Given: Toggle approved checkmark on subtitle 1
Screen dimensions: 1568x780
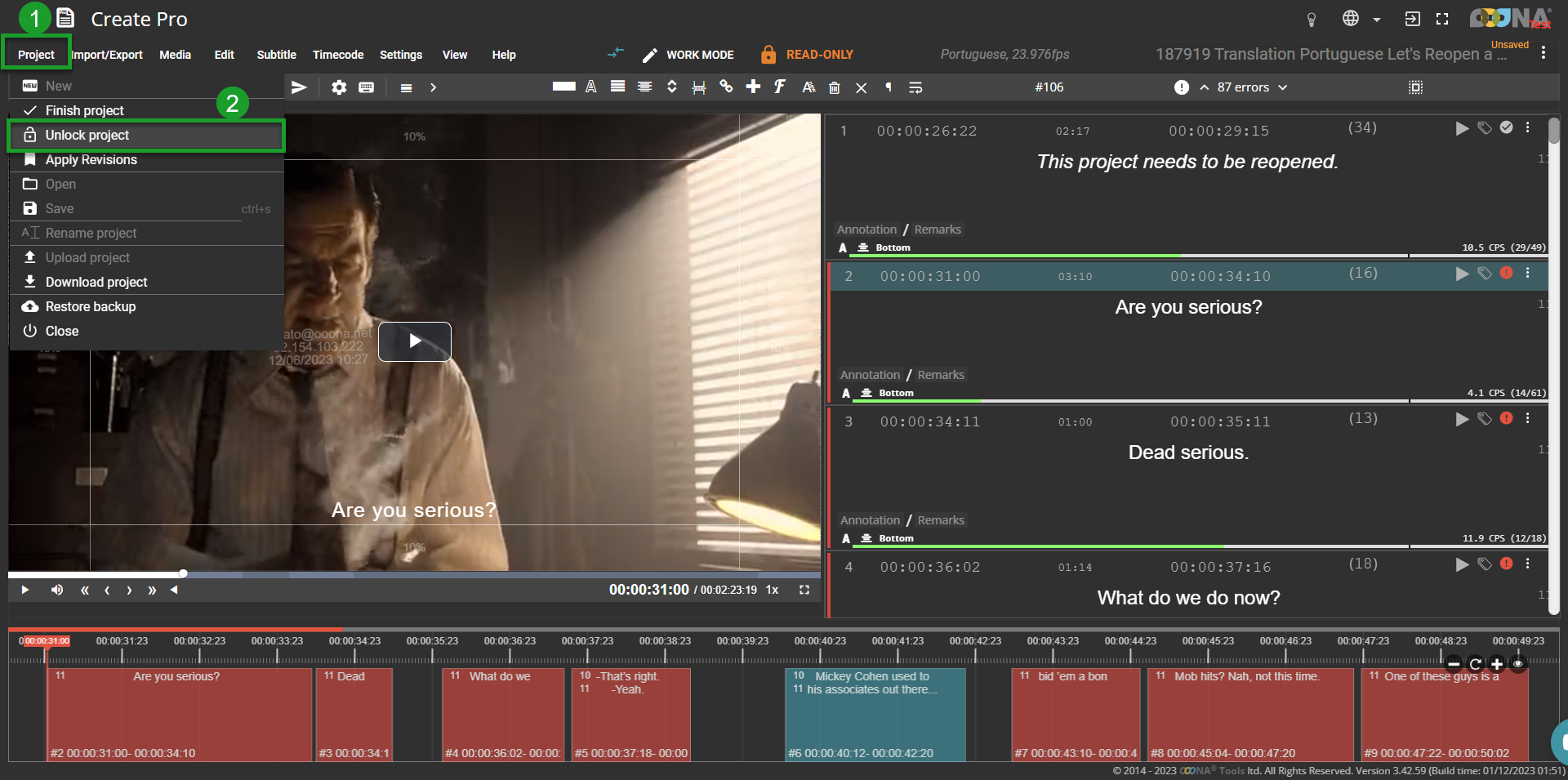Looking at the screenshot, I should click(x=1507, y=127).
